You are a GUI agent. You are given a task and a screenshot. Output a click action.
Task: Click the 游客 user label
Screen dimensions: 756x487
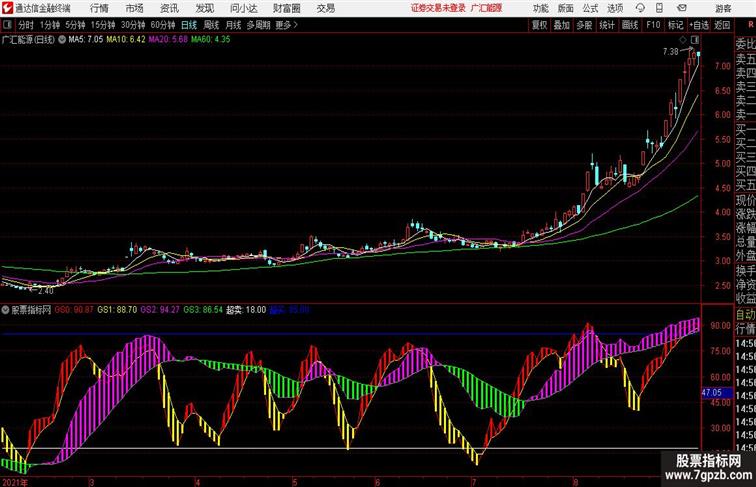tap(723, 8)
